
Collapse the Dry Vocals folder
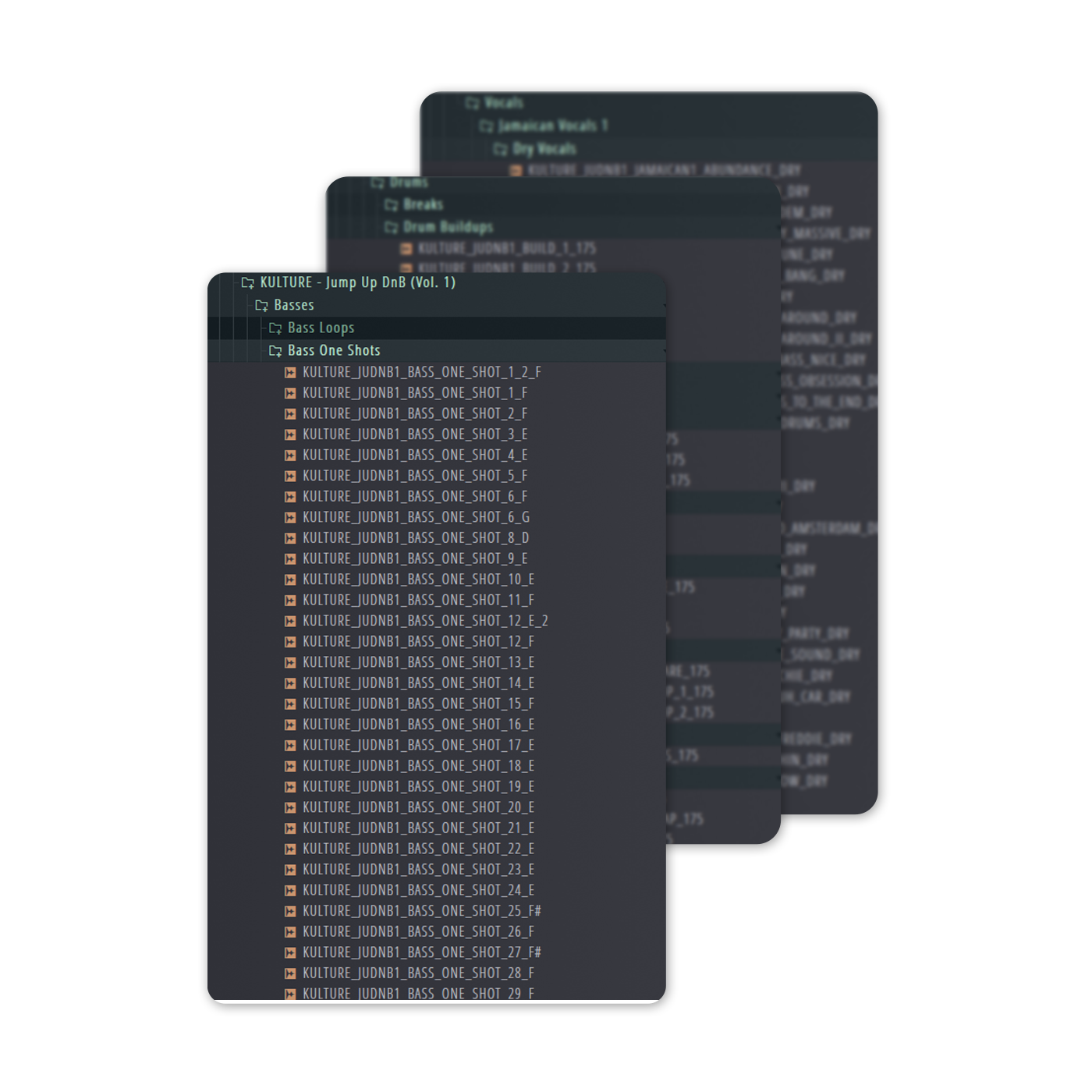click(x=544, y=149)
